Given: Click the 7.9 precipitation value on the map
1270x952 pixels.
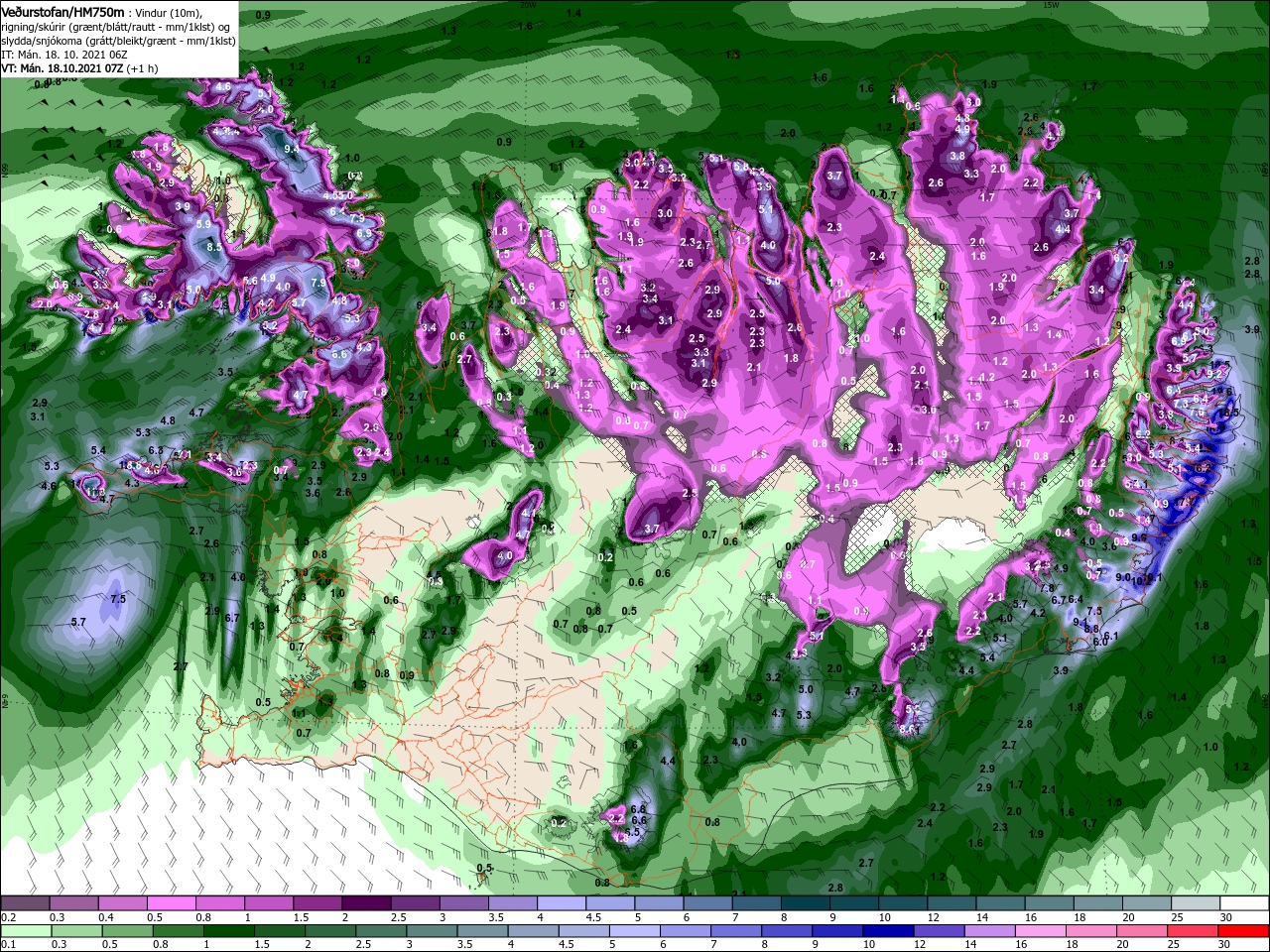Looking at the screenshot, I should pyautogui.click(x=318, y=284).
